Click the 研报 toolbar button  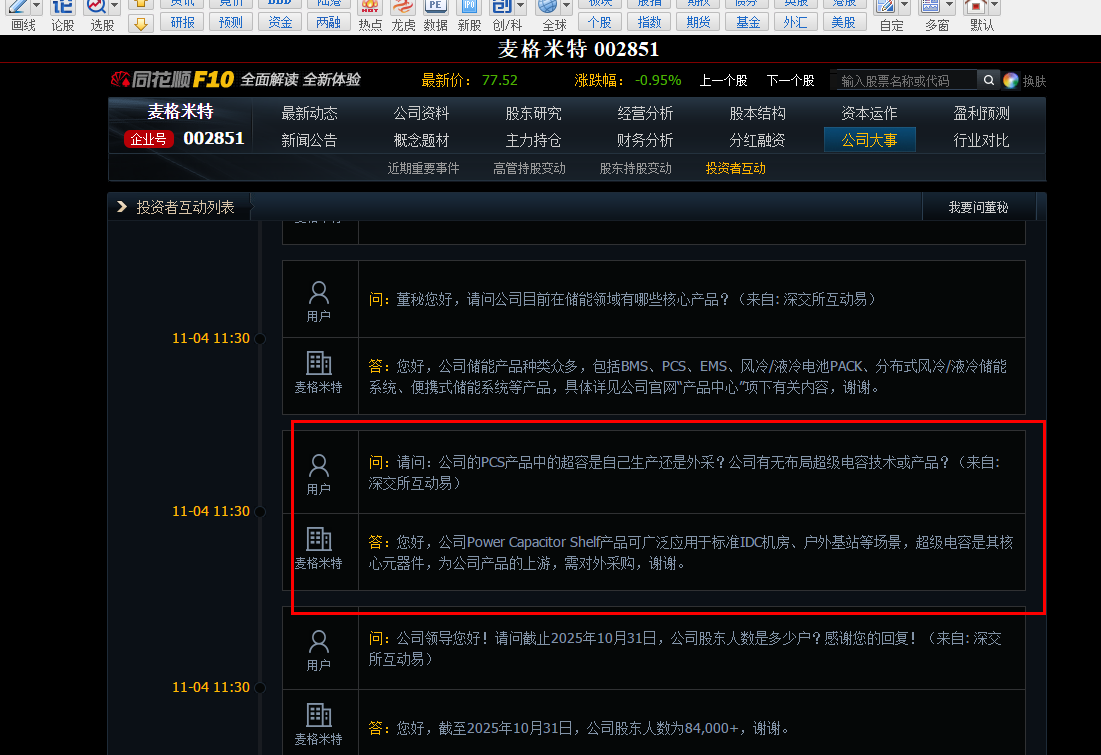(x=183, y=22)
